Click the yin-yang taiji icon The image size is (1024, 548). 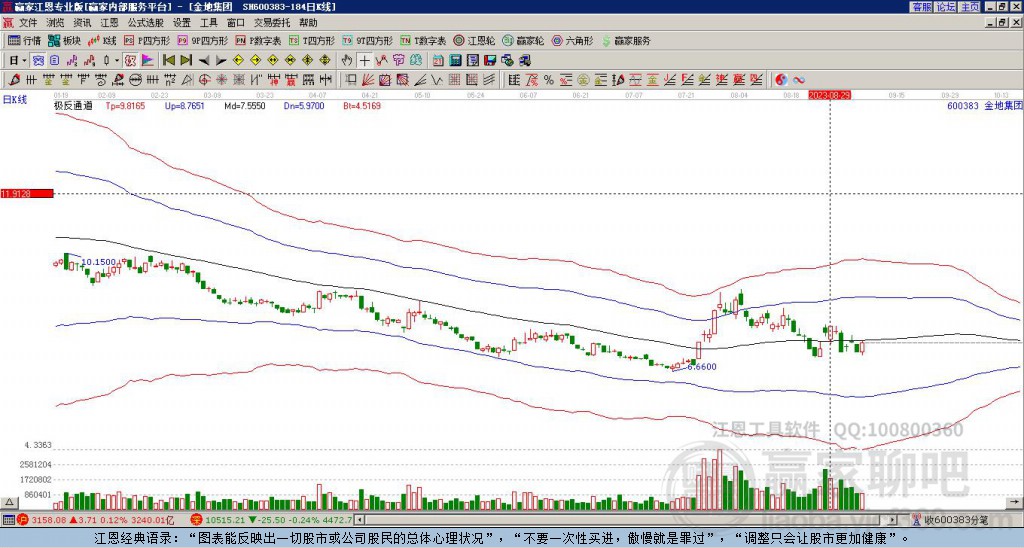[x=781, y=79]
